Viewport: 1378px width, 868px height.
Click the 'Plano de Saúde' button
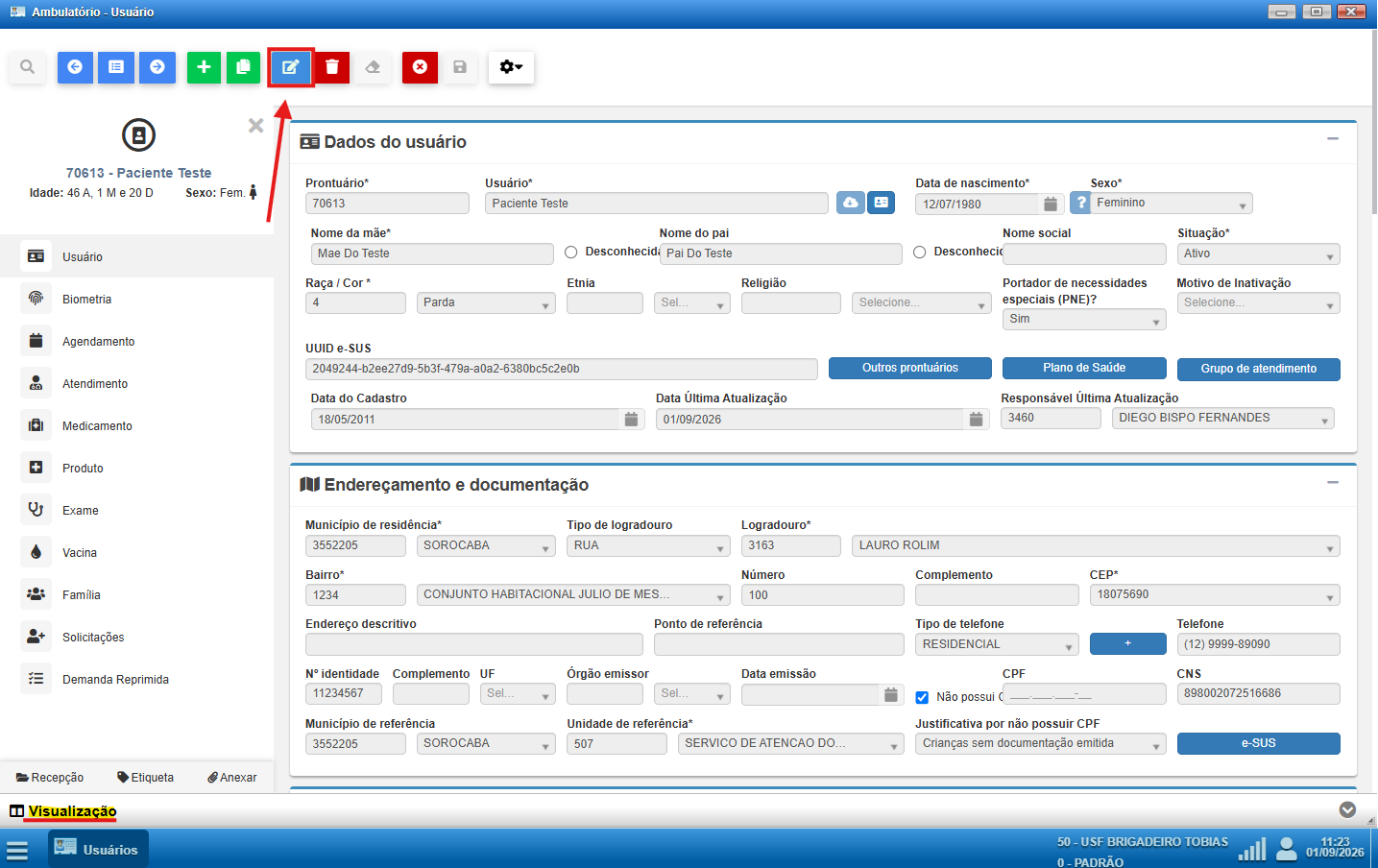click(x=1084, y=369)
